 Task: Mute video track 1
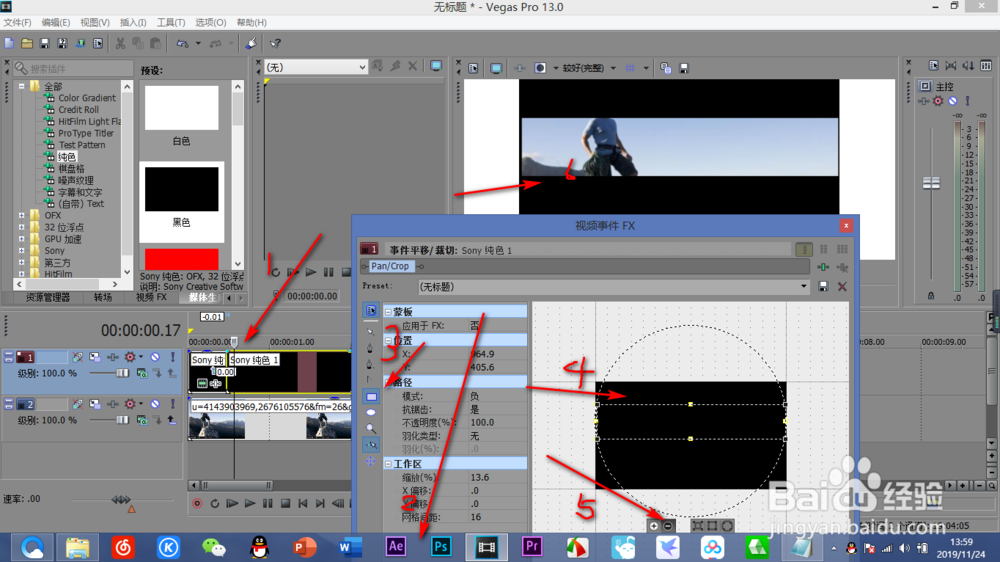[x=155, y=357]
